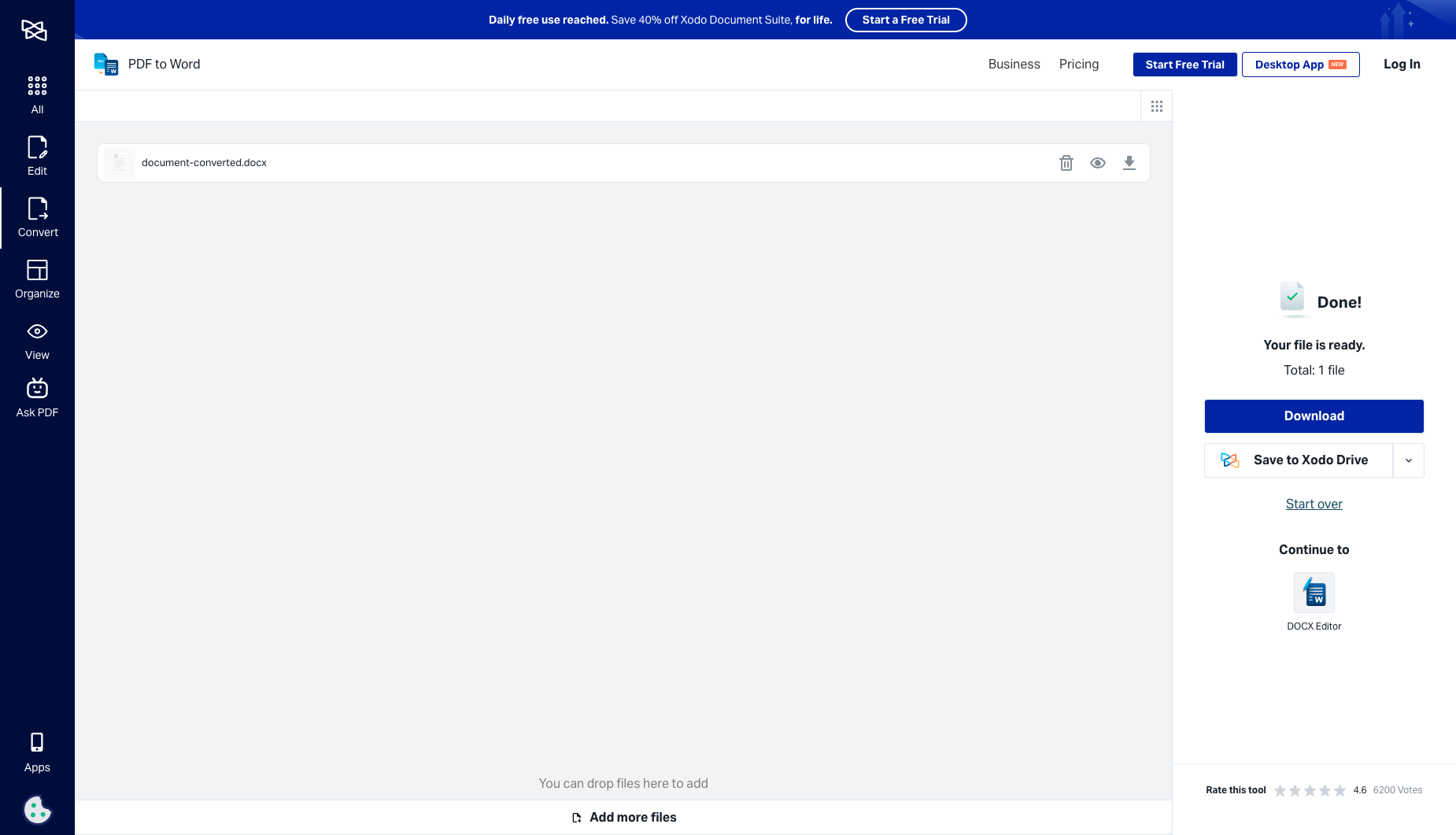Screen dimensions: 1456x835
Task: Click the blue Download button
Action: point(1314,416)
